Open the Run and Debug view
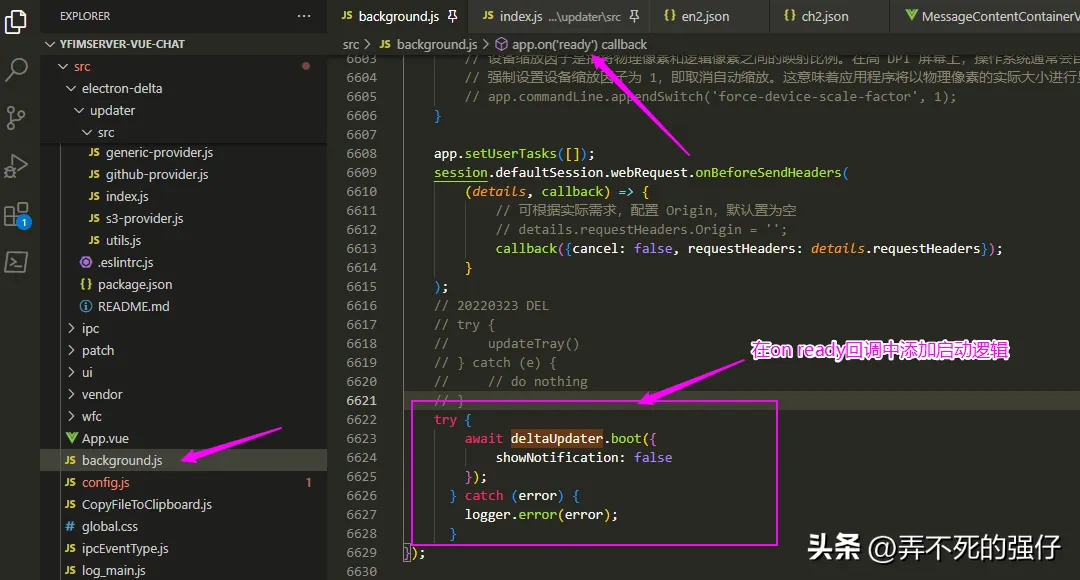The height and width of the screenshot is (580, 1080). (x=16, y=166)
